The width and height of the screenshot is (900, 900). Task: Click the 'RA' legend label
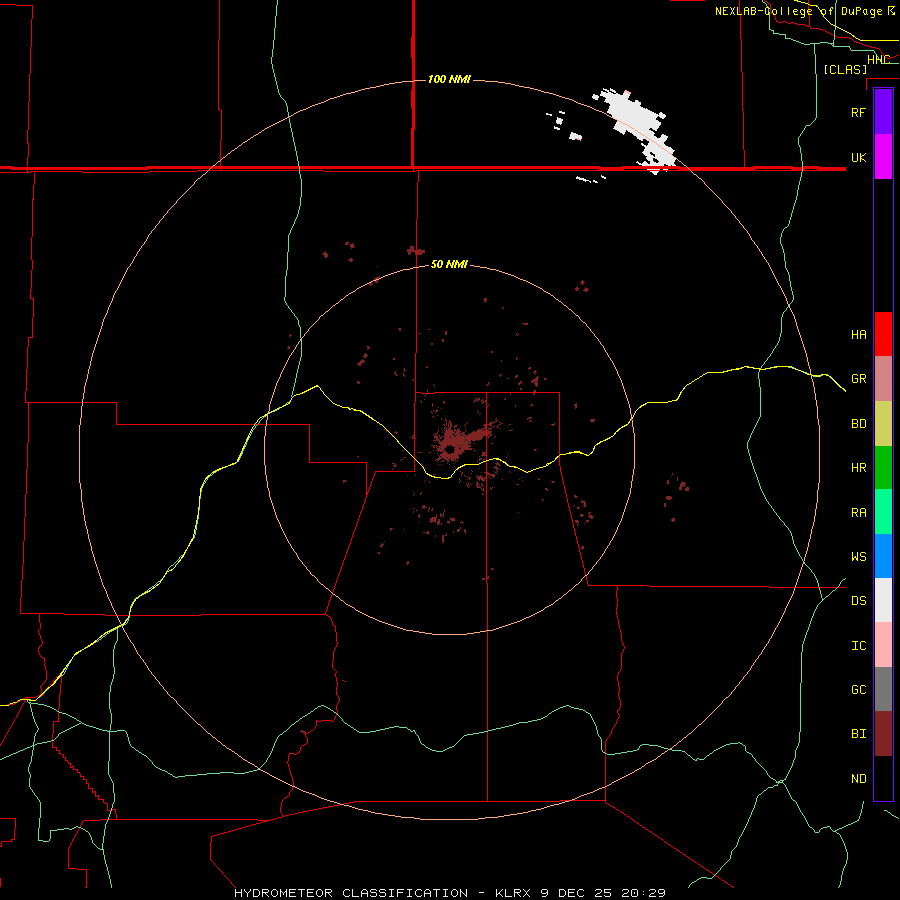click(x=858, y=513)
